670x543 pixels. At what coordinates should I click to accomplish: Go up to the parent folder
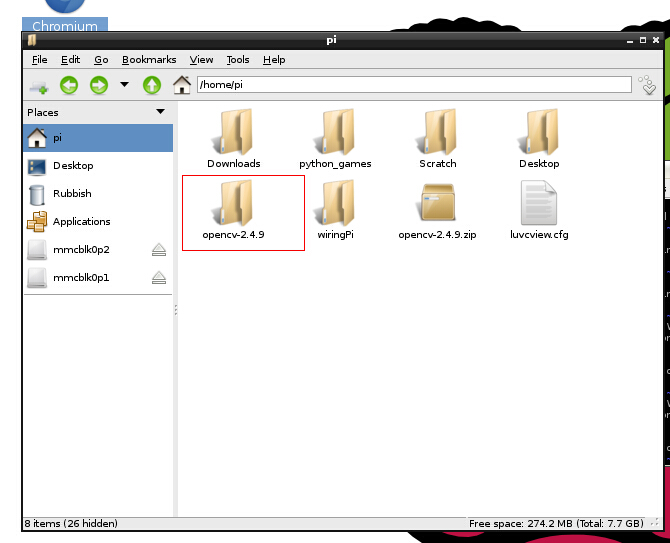tap(152, 86)
